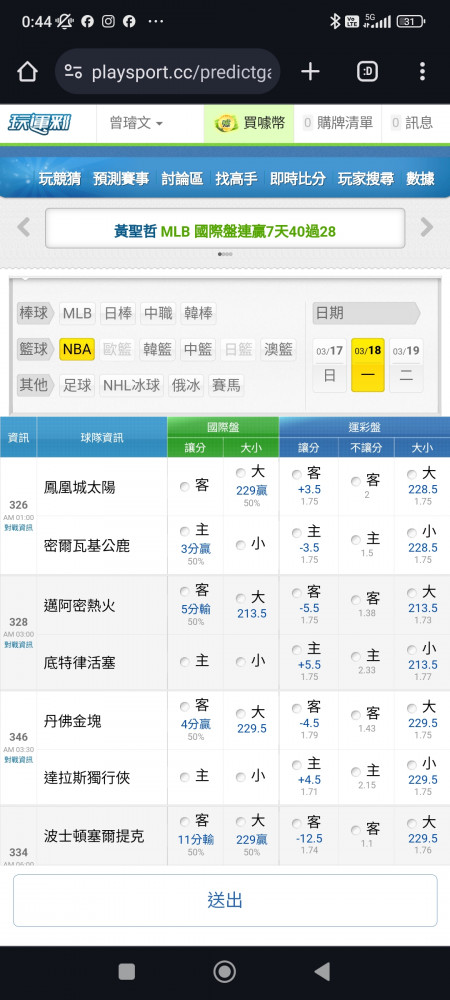Image resolution: width=450 pixels, height=1000 pixels.
Task: Select 大 213.5 國際盤 for 邁阿密熱火
Action: pyautogui.click(x=240, y=598)
